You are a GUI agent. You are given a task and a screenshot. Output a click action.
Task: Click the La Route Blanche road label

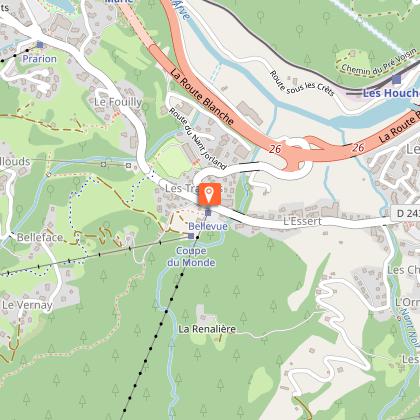point(202,96)
